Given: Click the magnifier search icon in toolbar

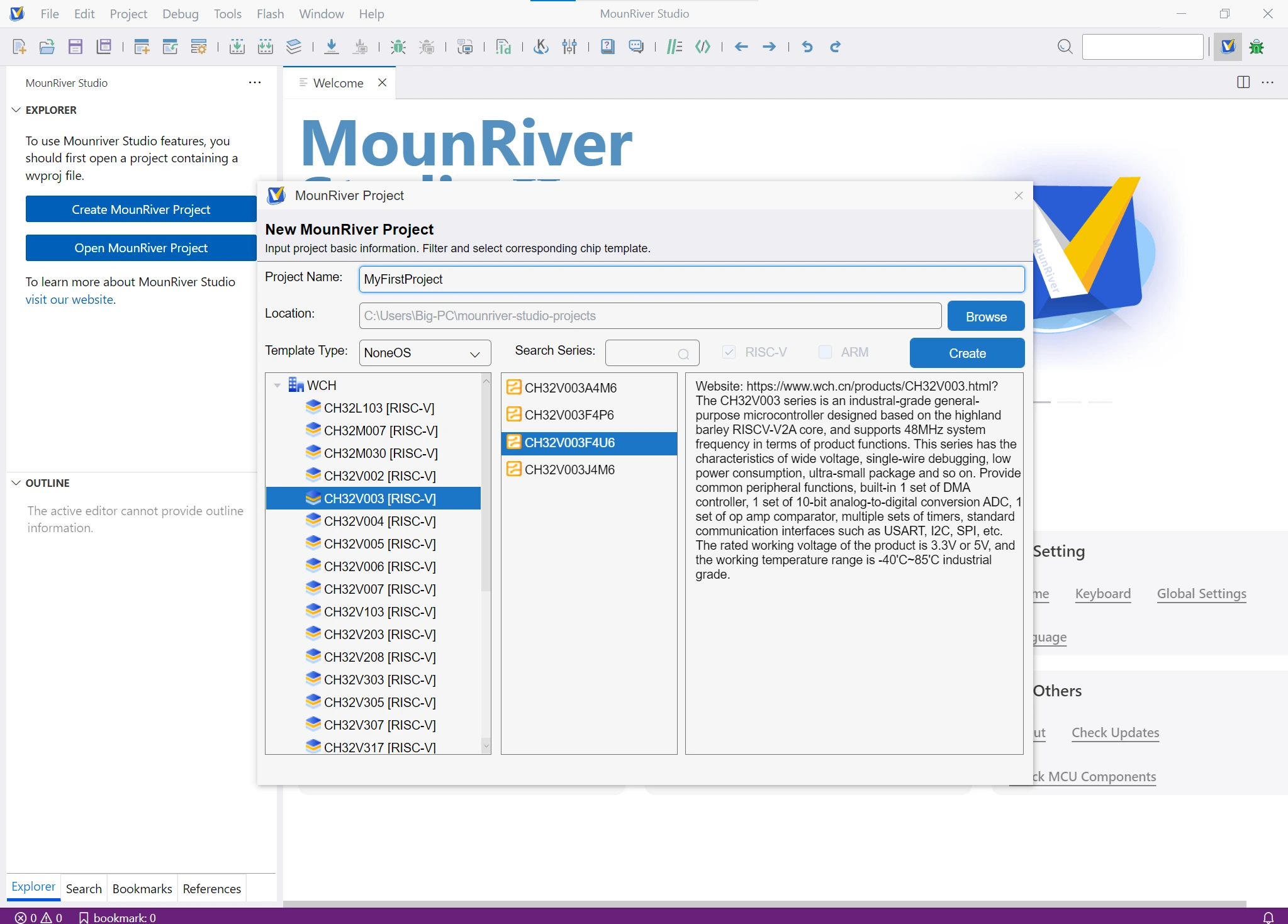Looking at the screenshot, I should coord(1065,47).
